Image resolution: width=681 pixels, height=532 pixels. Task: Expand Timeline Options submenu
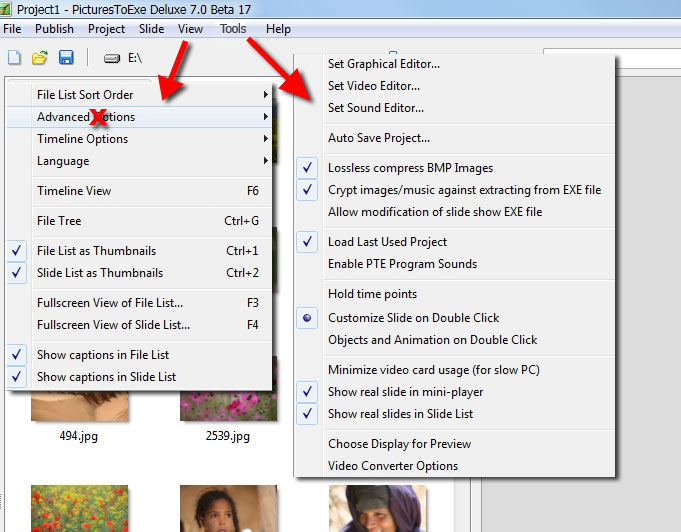[139, 139]
